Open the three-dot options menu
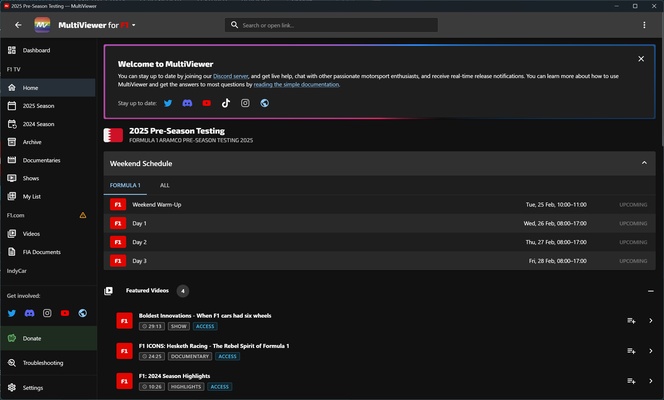This screenshot has height=400, width=664. tap(644, 25)
